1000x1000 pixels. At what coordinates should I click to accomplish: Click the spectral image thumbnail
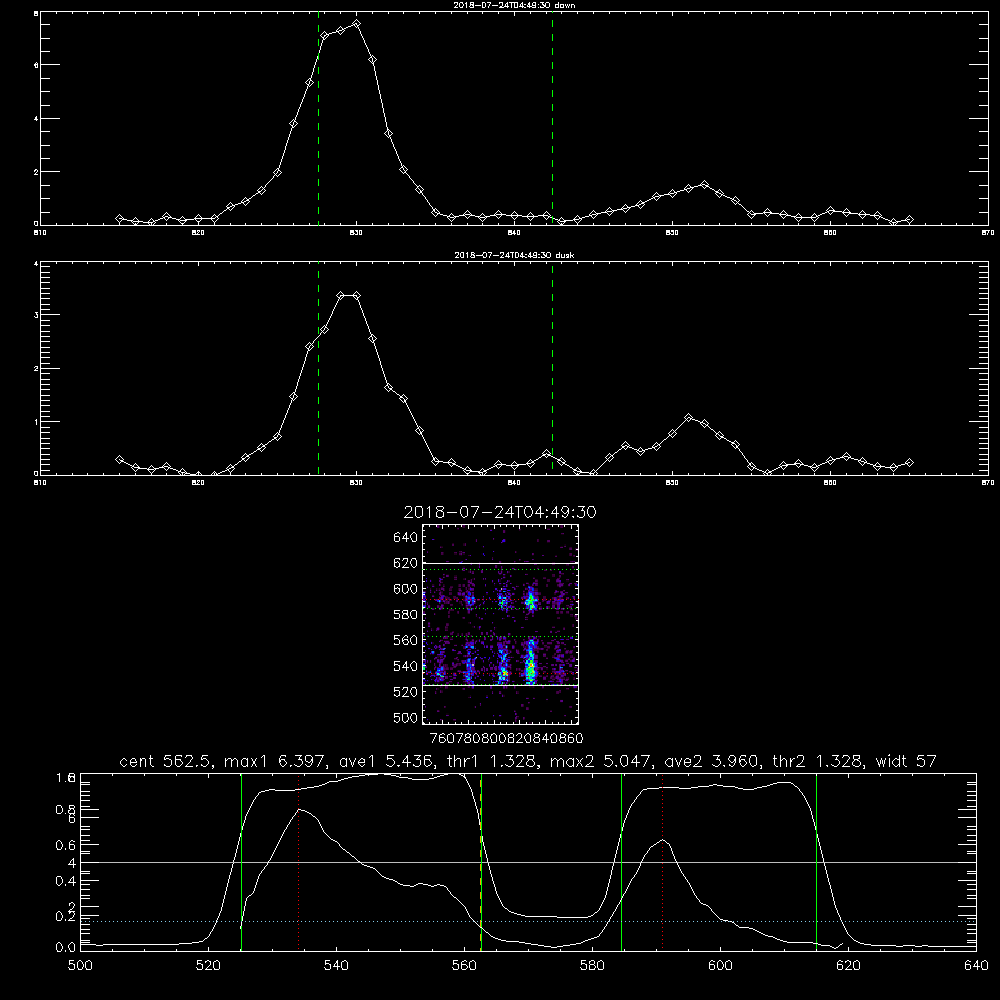tap(501, 624)
